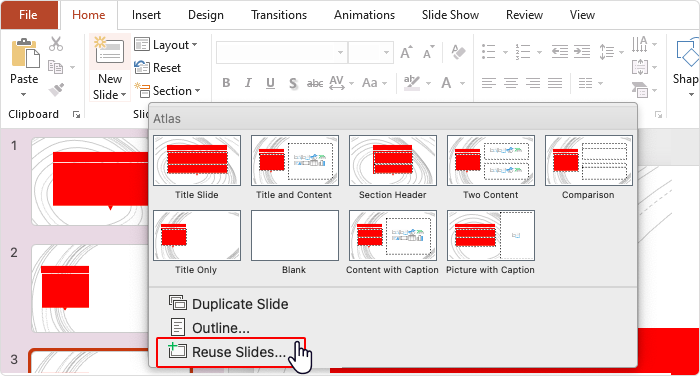
Task: Click the Cut scissors icon
Action: [56, 44]
